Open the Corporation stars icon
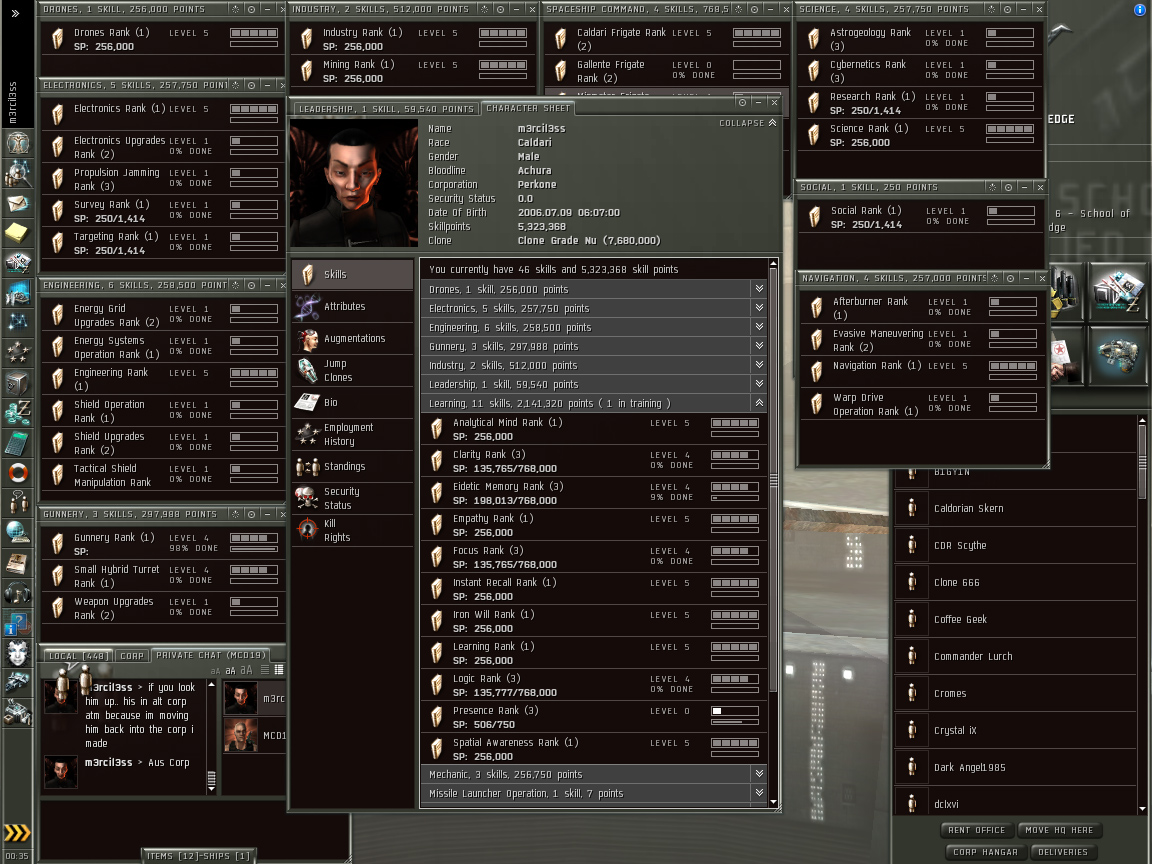Screen dimensions: 1152x864 click(18, 353)
